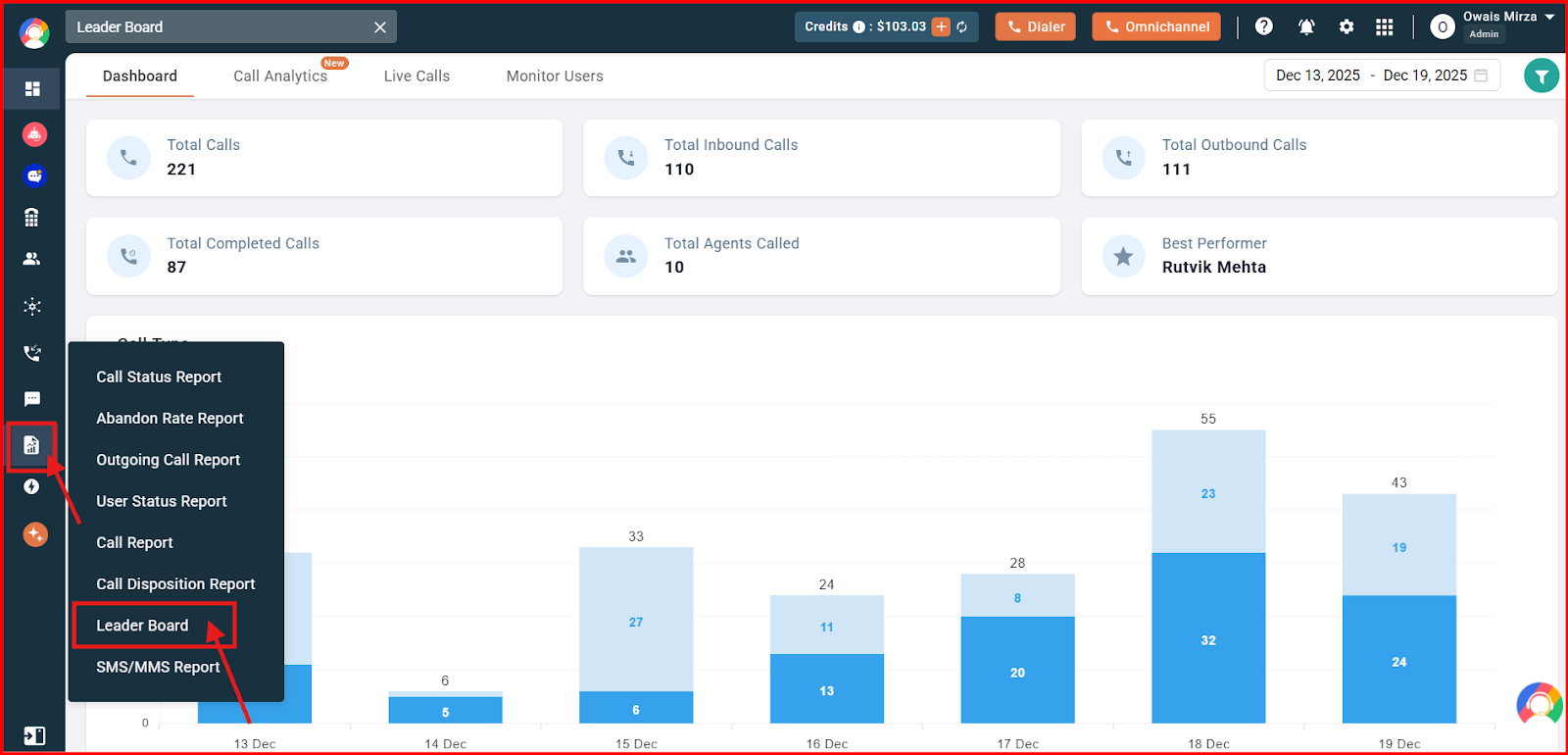The height and width of the screenshot is (755, 1568).
Task: Open the date range picker
Action: click(x=1382, y=75)
